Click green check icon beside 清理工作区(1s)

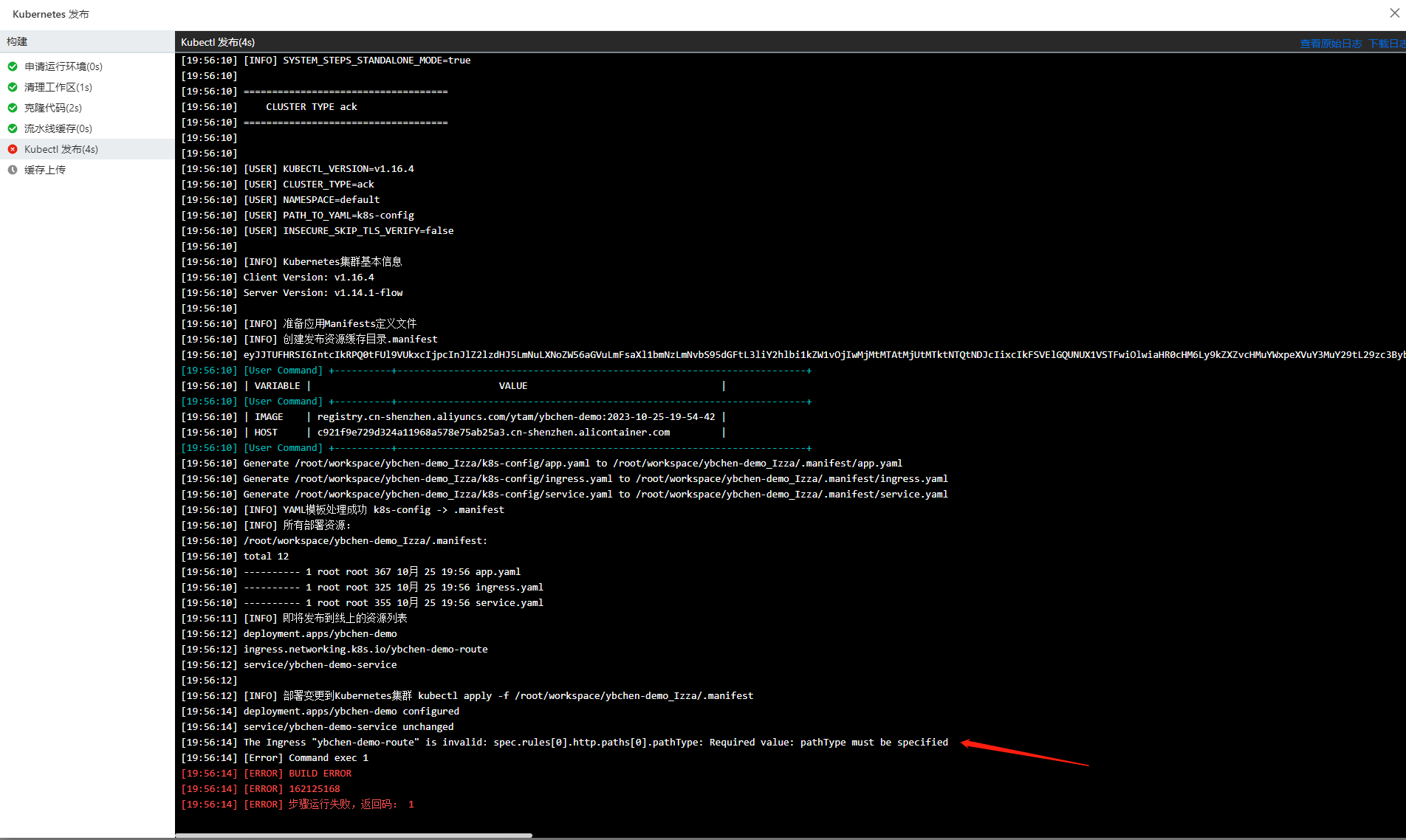[13, 87]
